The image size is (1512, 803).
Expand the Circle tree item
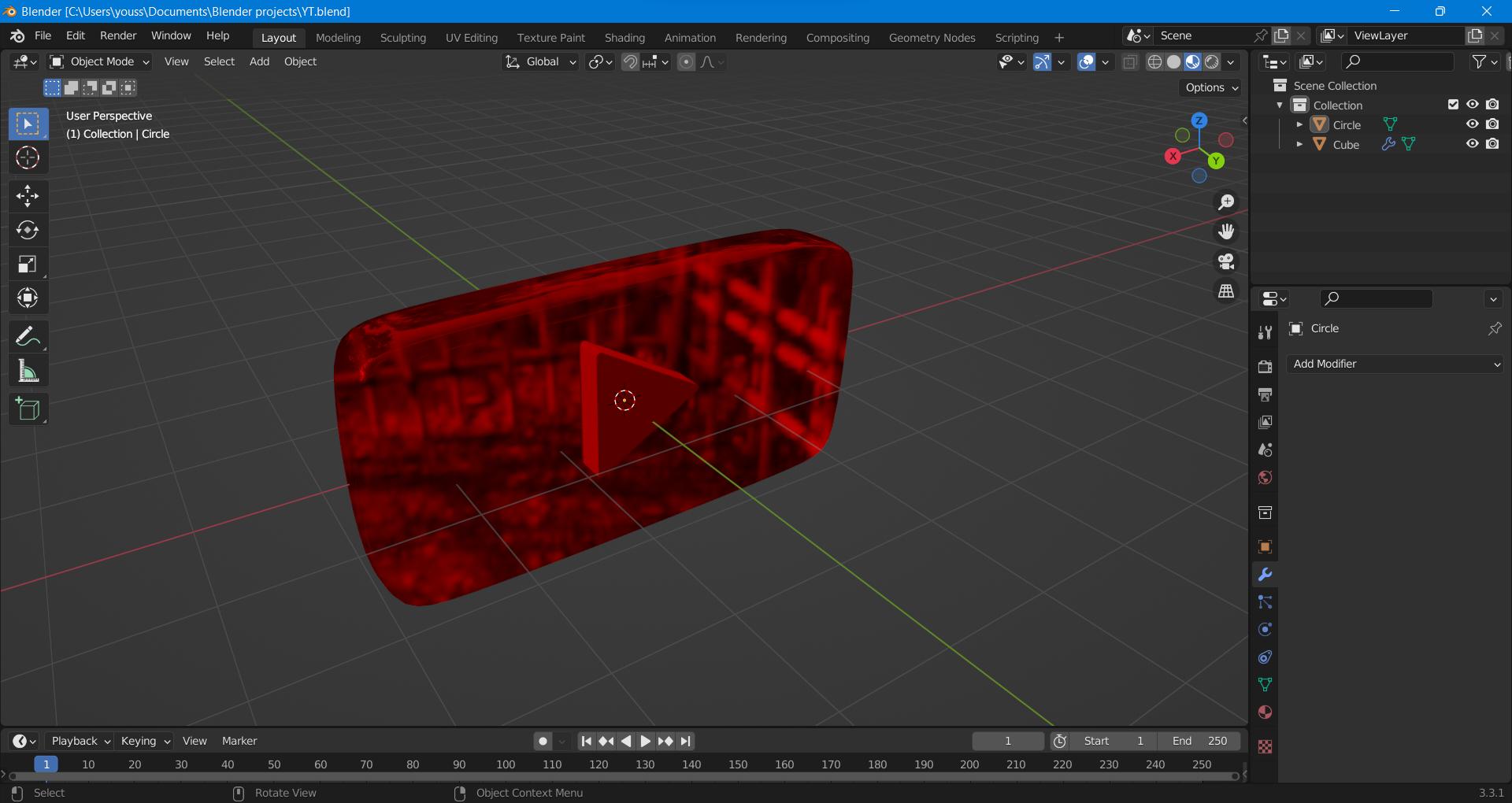pos(1299,124)
